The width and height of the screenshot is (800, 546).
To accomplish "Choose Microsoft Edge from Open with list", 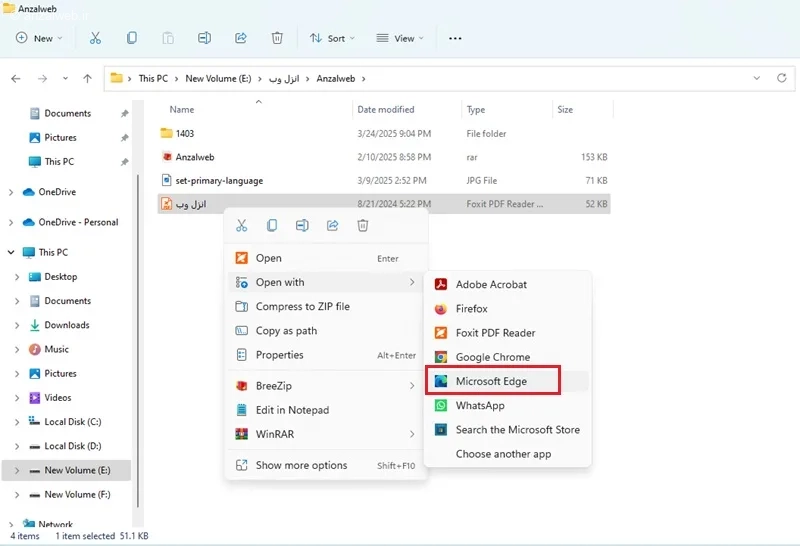I will tap(493, 381).
